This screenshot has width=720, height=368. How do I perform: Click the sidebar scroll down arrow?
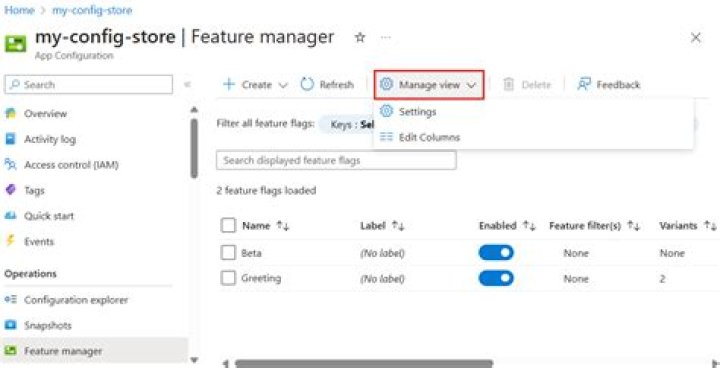(x=194, y=360)
